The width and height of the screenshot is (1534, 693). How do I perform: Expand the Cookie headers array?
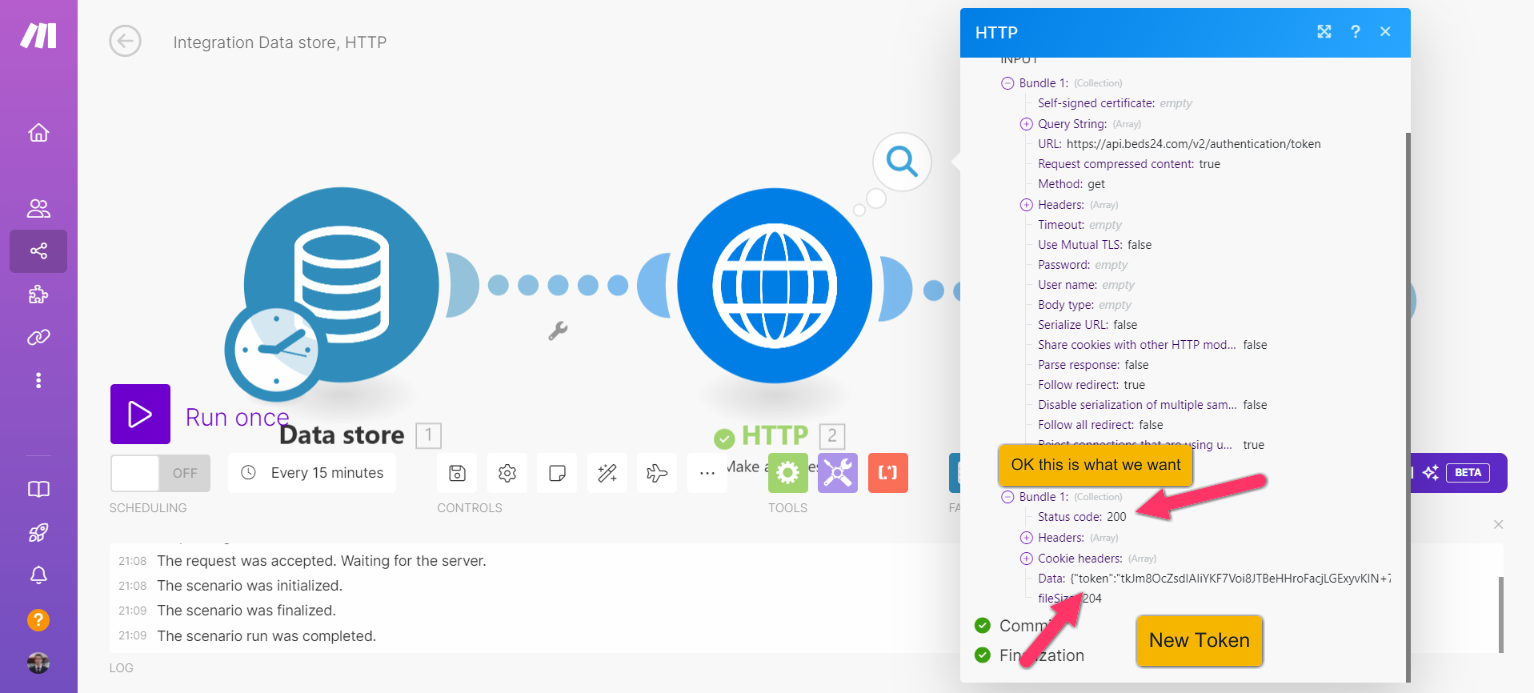tap(1026, 558)
